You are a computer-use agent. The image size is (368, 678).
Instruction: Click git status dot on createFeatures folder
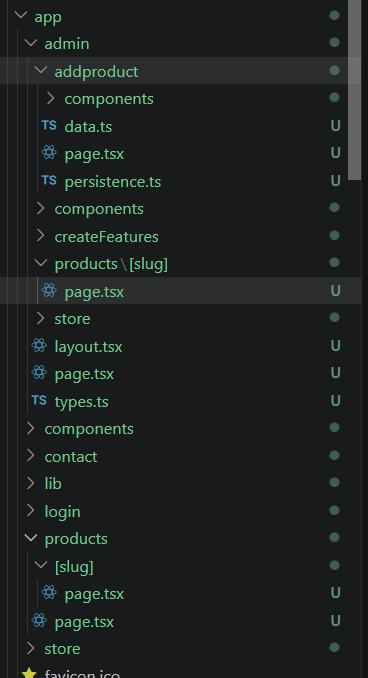(x=334, y=236)
